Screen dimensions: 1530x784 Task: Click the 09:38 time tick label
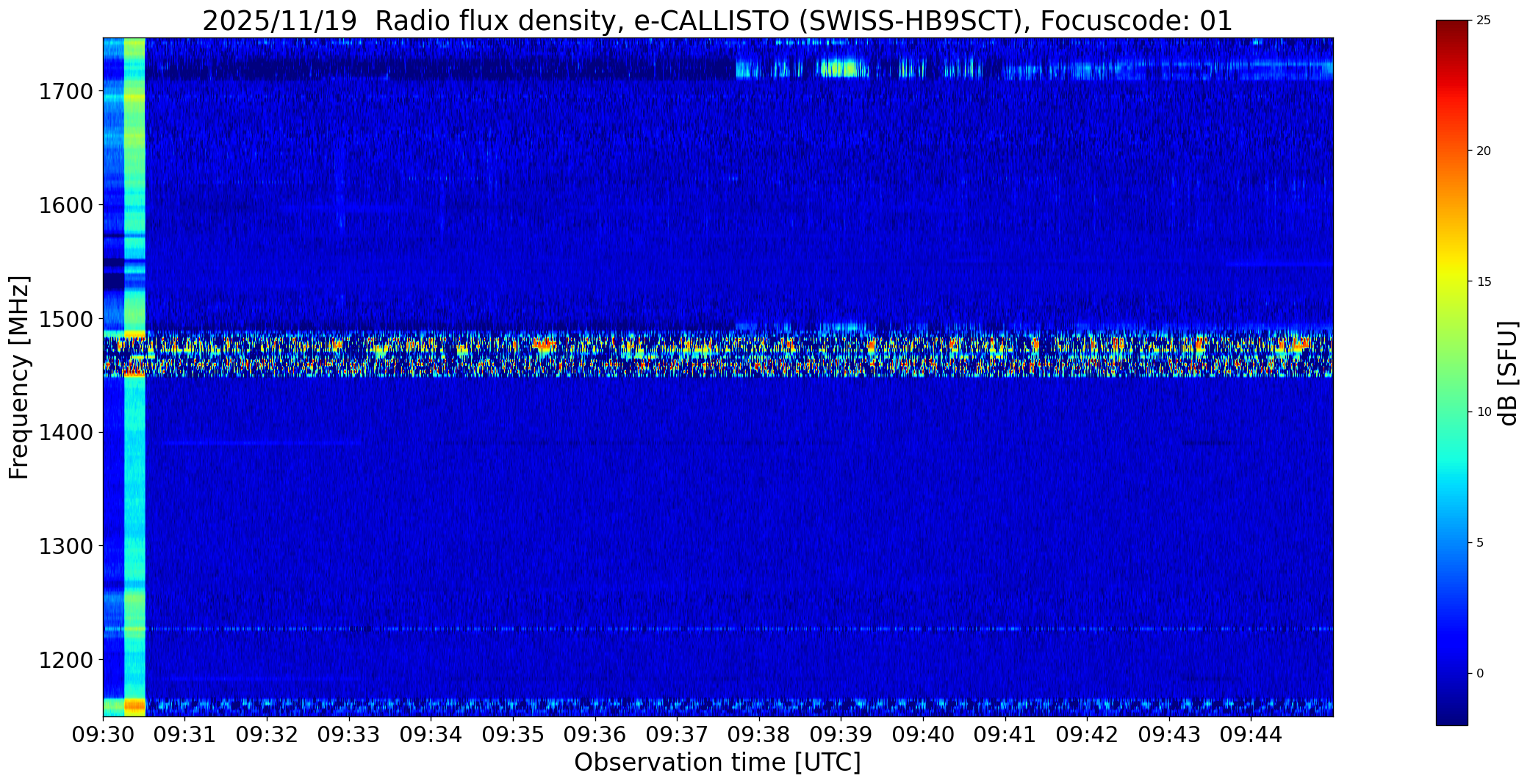coord(759,735)
